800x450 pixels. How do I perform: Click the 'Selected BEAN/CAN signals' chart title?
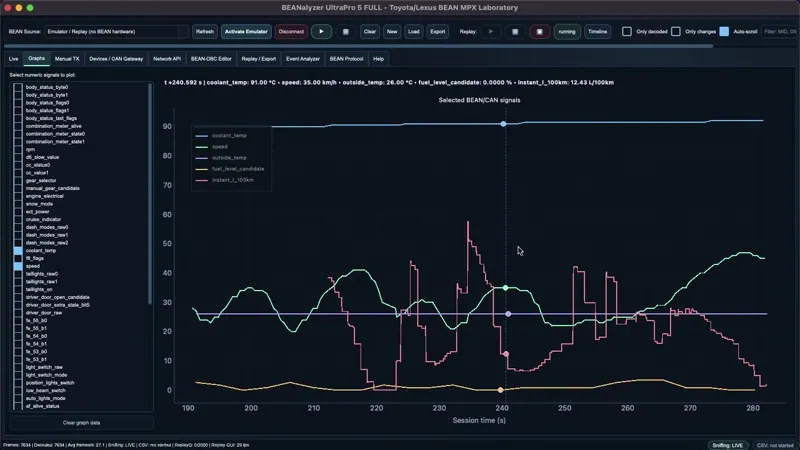[x=480, y=100]
